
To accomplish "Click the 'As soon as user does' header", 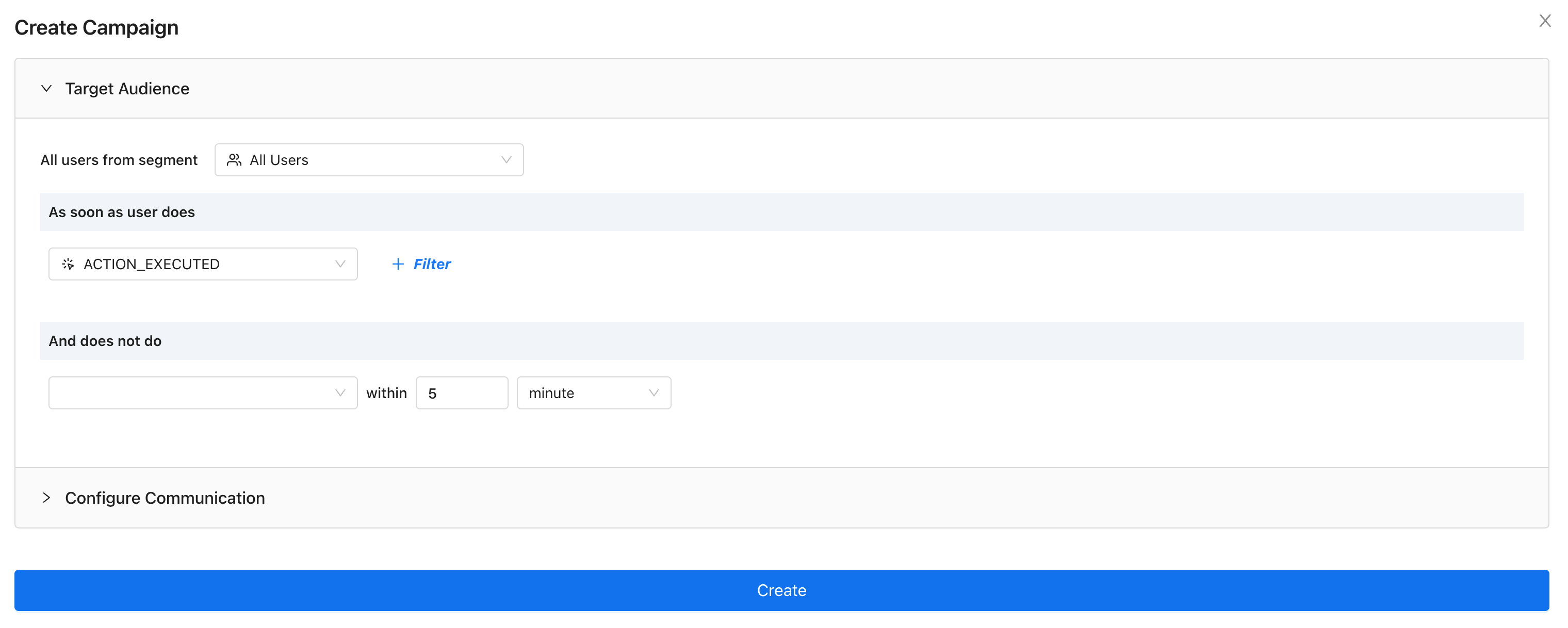I will [x=122, y=212].
